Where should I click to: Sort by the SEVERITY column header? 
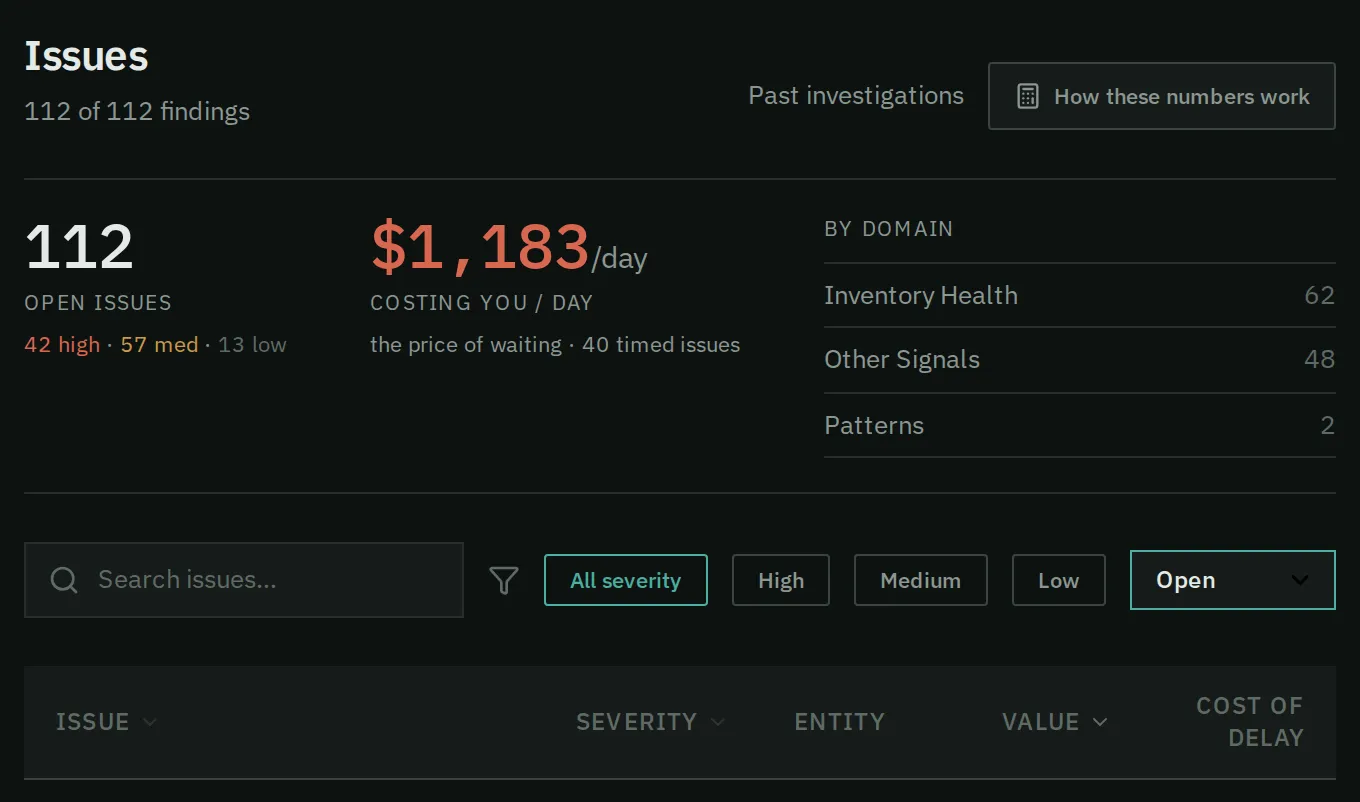coord(650,722)
